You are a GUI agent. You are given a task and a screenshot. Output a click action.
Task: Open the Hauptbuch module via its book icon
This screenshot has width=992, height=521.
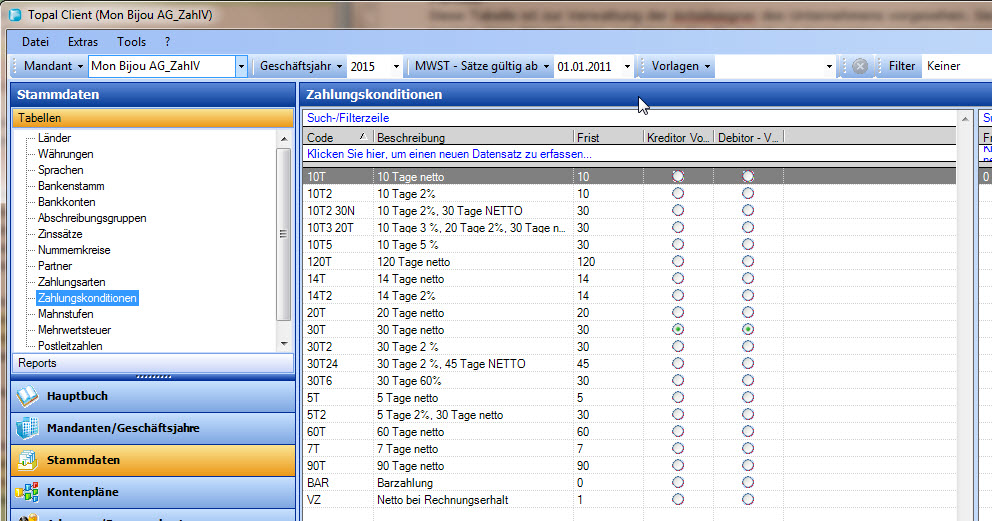27,397
